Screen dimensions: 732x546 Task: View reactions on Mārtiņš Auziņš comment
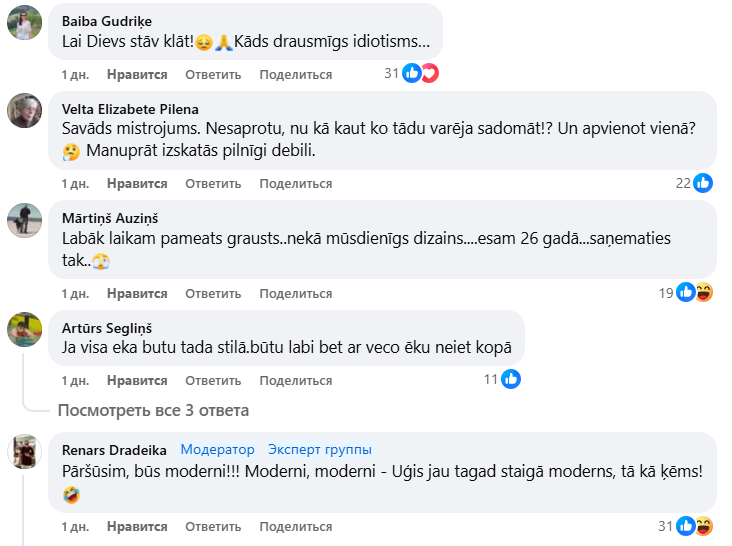(694, 292)
